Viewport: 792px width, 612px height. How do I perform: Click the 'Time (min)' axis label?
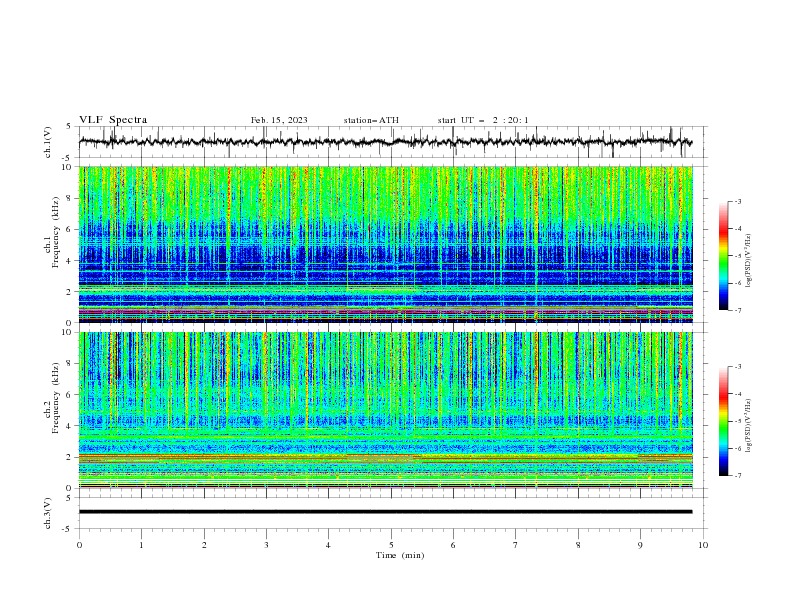click(400, 555)
